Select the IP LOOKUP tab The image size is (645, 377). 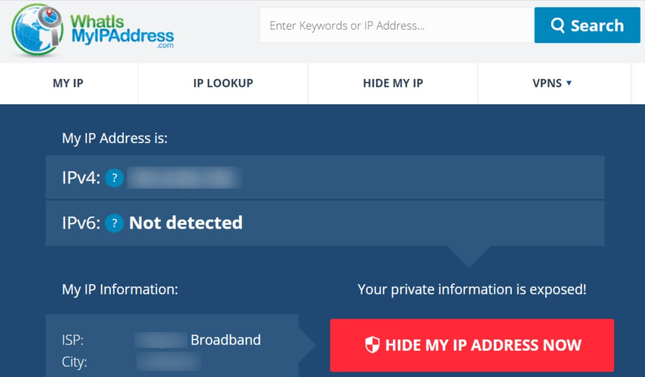coord(223,83)
